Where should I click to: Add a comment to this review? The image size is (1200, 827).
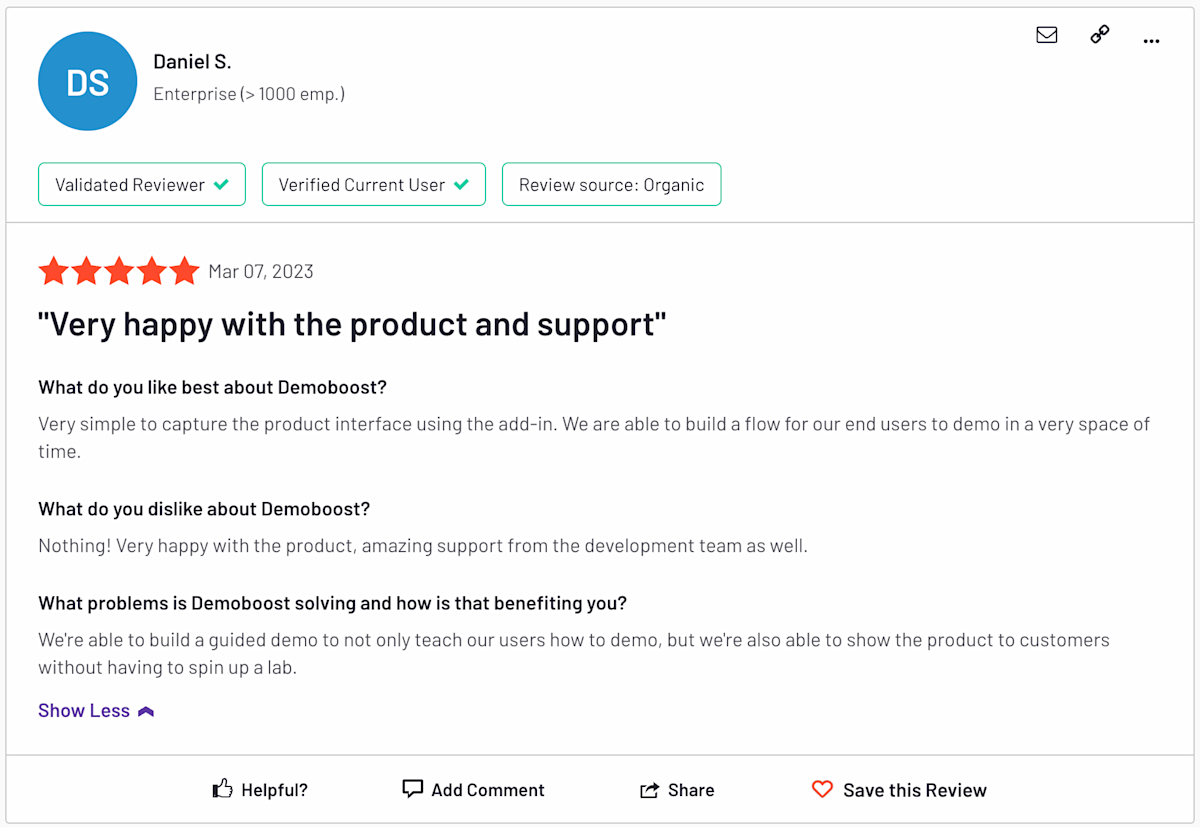488,790
